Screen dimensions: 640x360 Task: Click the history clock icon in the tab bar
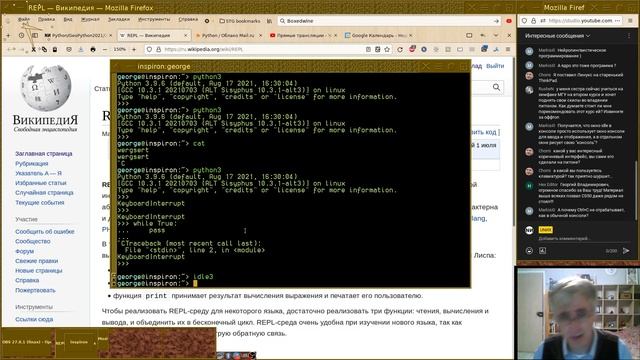tap(21, 36)
